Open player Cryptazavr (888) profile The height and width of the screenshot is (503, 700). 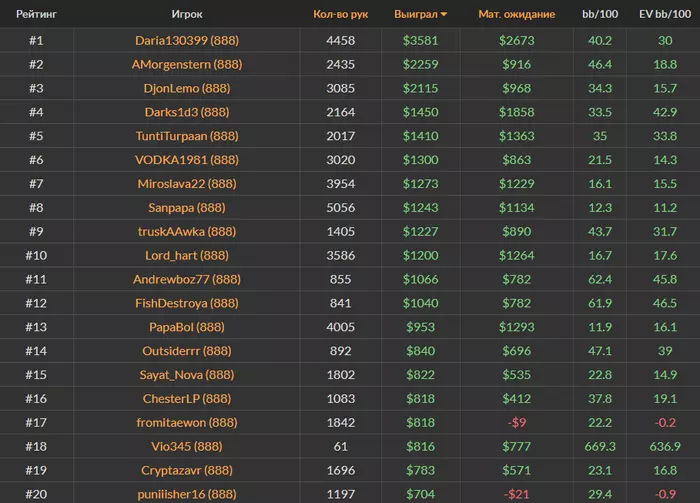point(187,470)
